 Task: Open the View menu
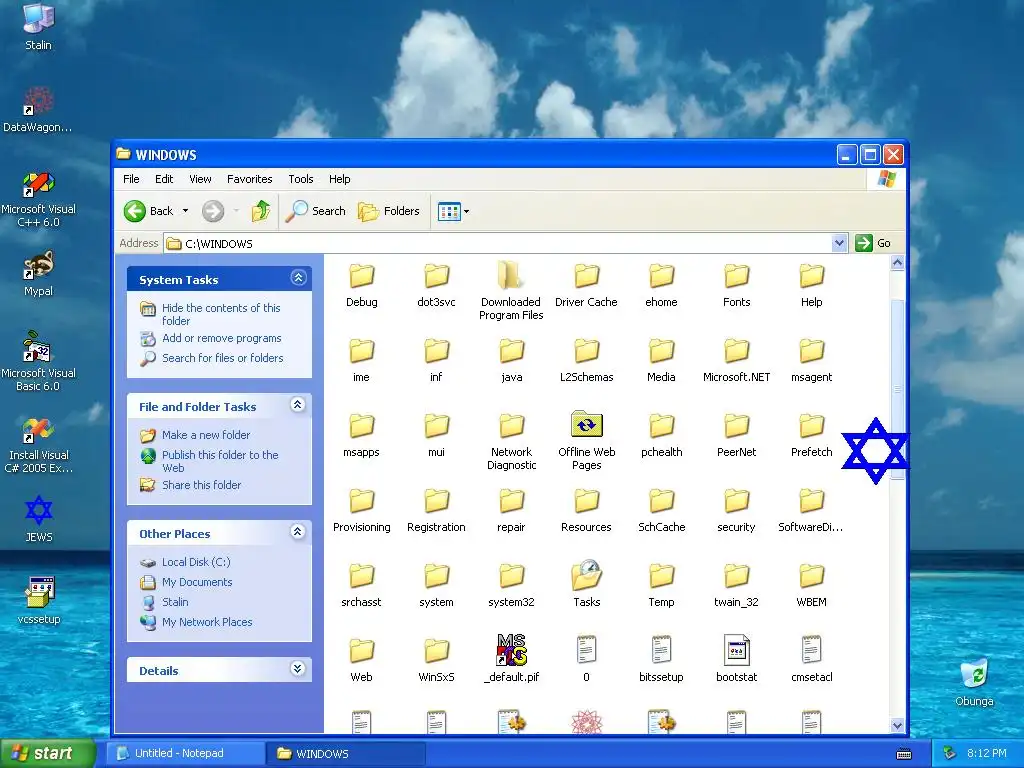click(200, 179)
